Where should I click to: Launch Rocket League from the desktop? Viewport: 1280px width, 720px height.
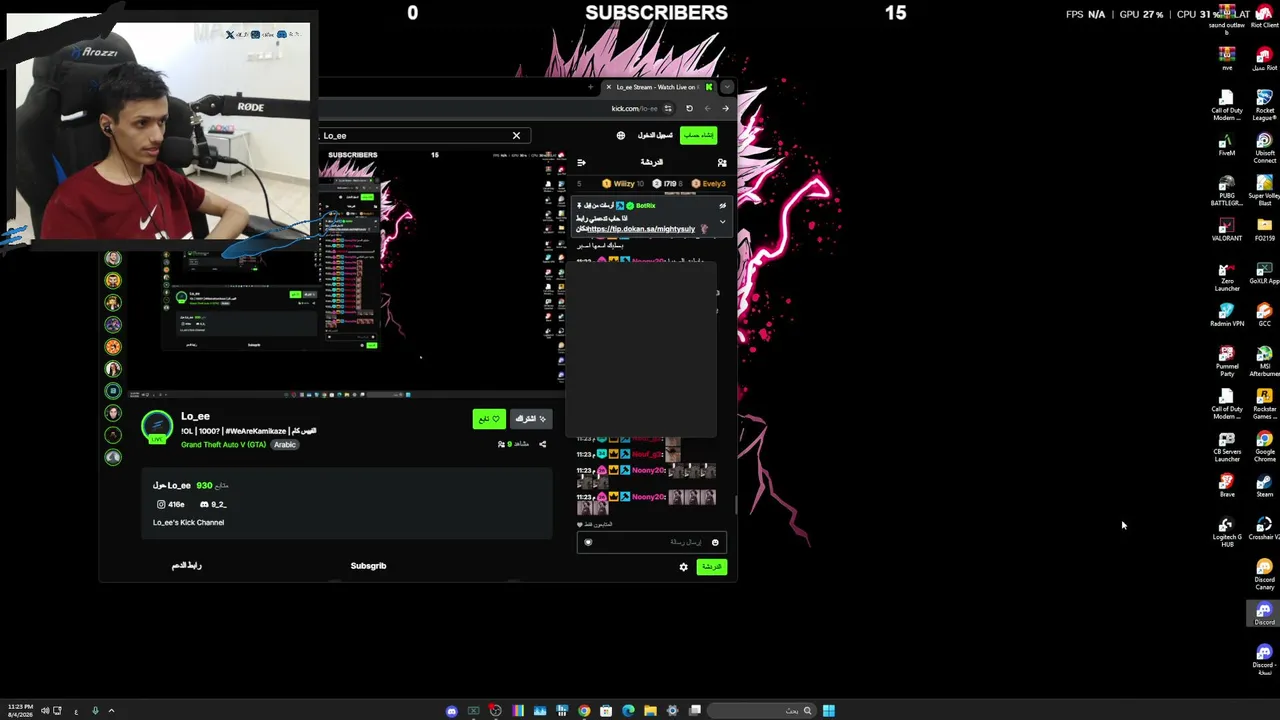[1264, 106]
